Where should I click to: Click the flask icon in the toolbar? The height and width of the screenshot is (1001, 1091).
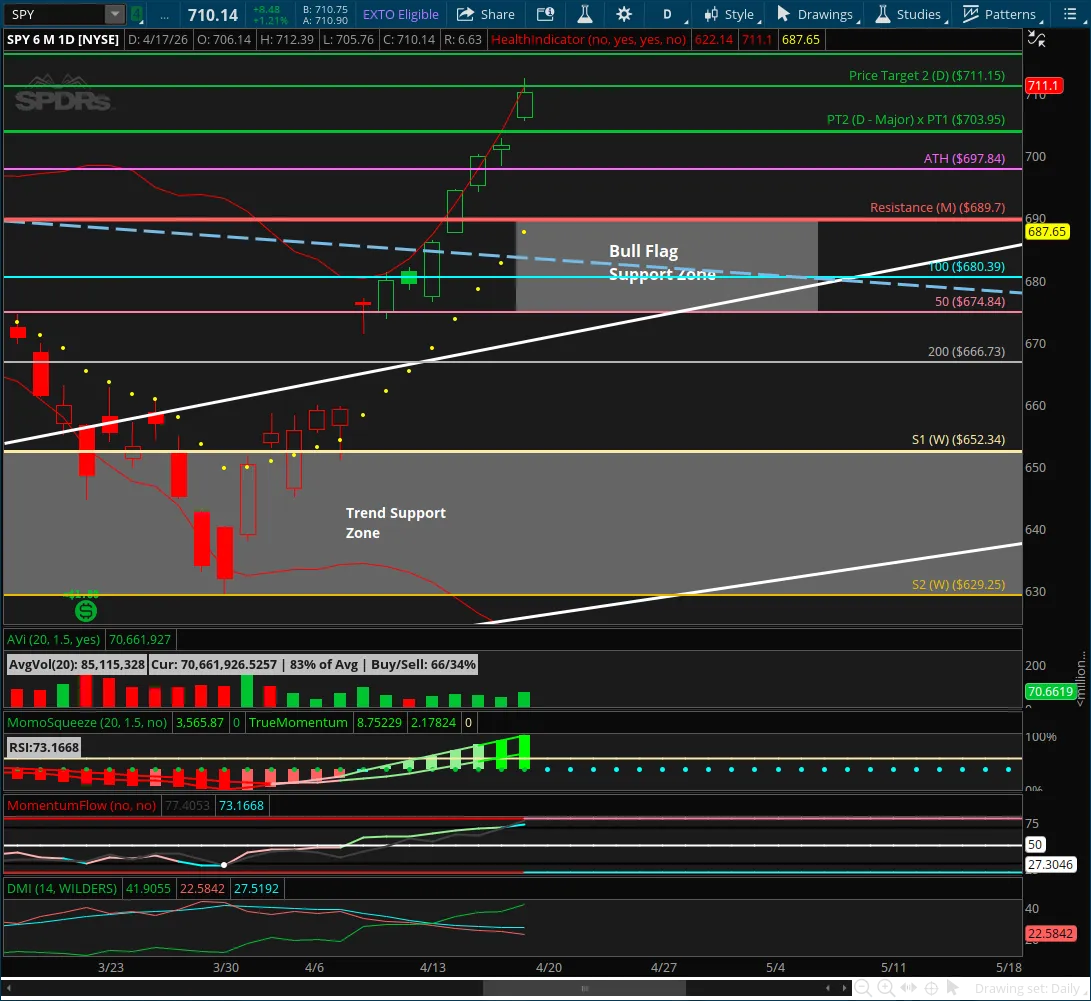[x=584, y=14]
